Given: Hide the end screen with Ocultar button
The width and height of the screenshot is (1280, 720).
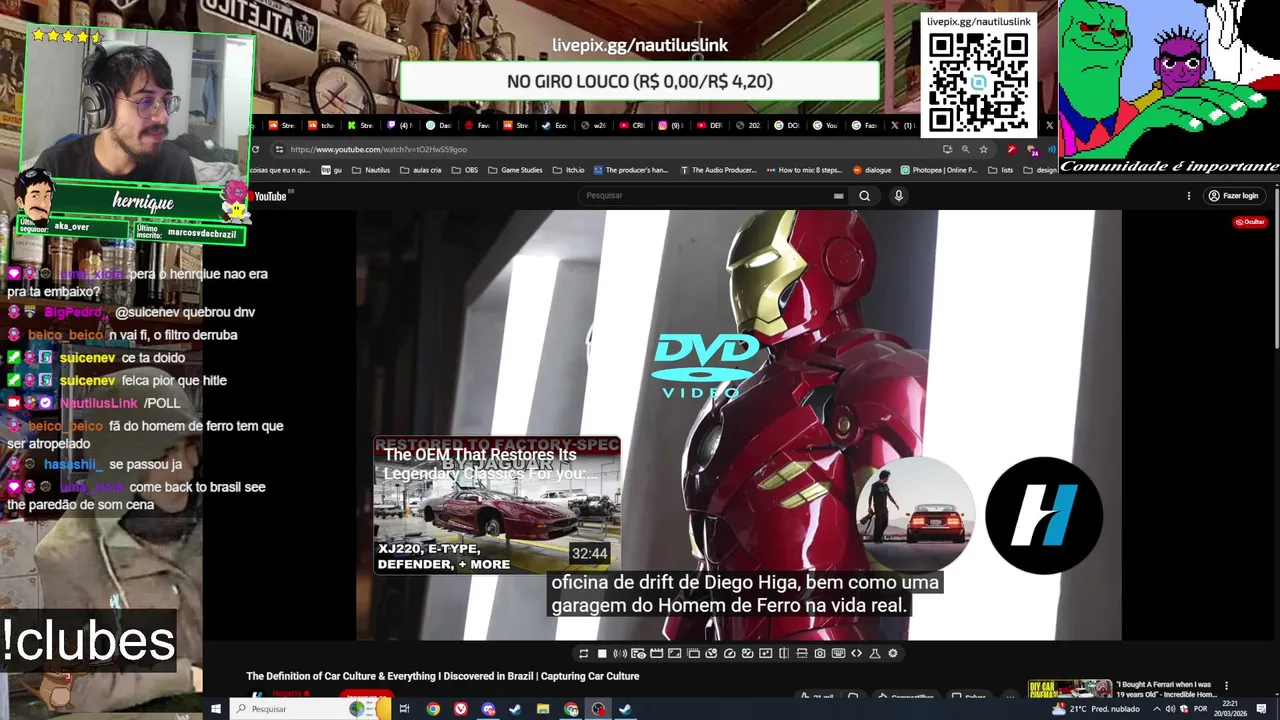Looking at the screenshot, I should (1250, 222).
